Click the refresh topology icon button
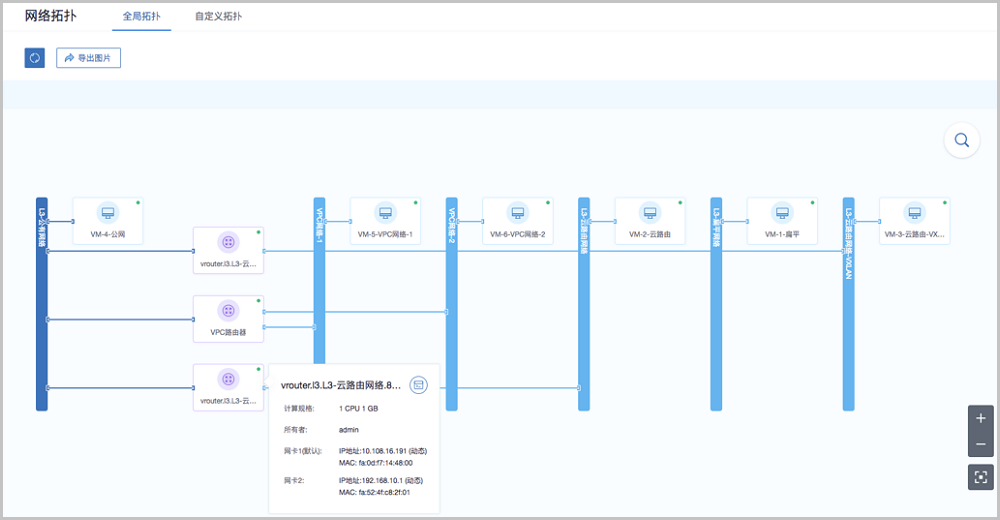This screenshot has height=520, width=1000. [x=34, y=58]
